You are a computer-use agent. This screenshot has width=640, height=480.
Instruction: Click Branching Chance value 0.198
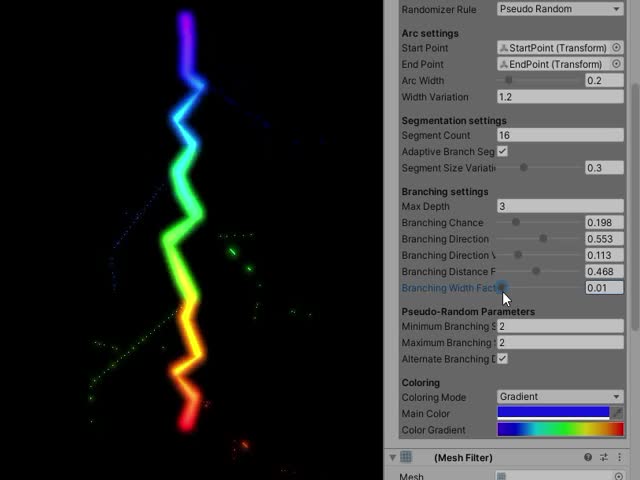[604, 222]
